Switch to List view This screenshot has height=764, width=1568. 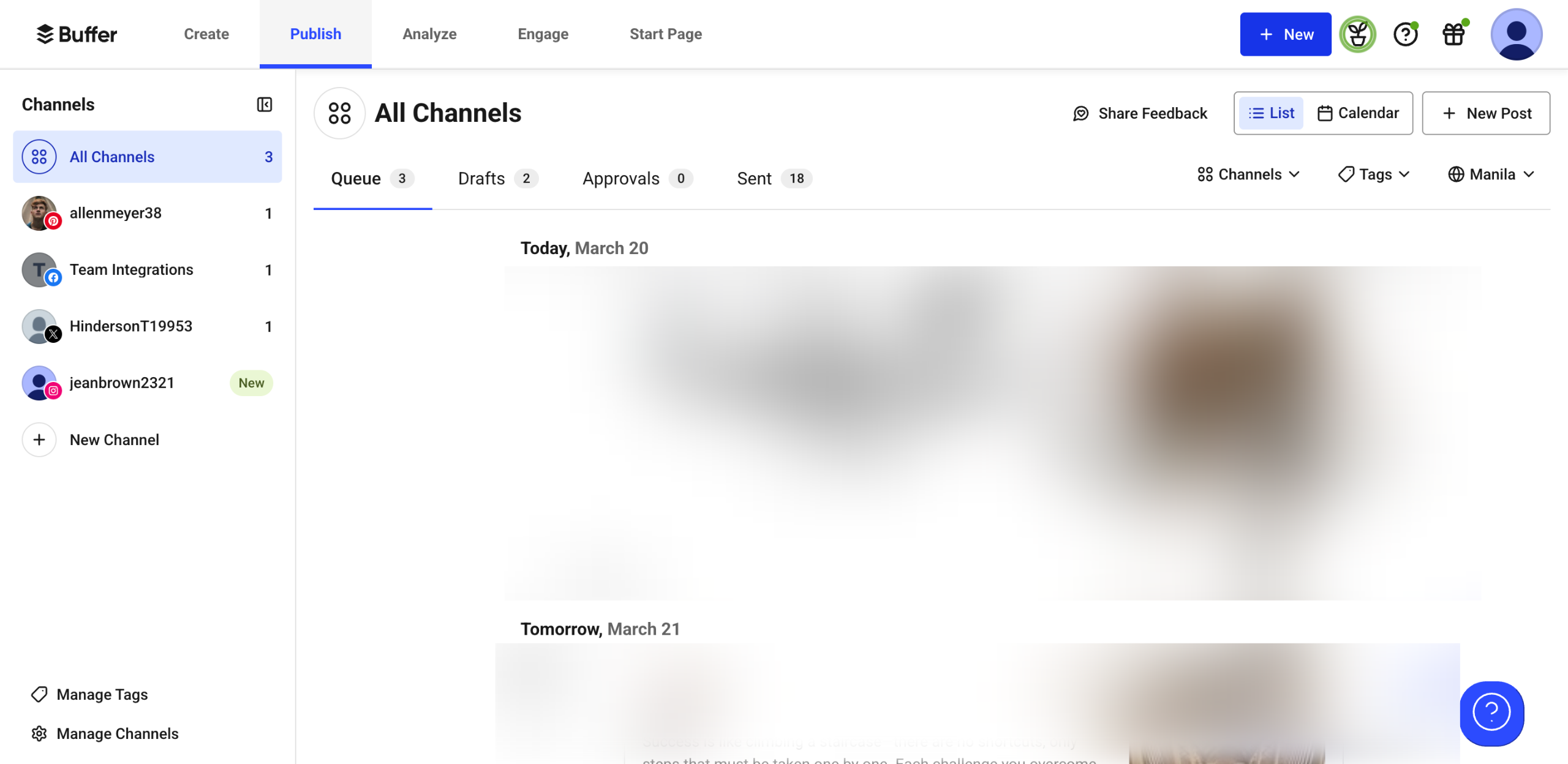pyautogui.click(x=1271, y=113)
